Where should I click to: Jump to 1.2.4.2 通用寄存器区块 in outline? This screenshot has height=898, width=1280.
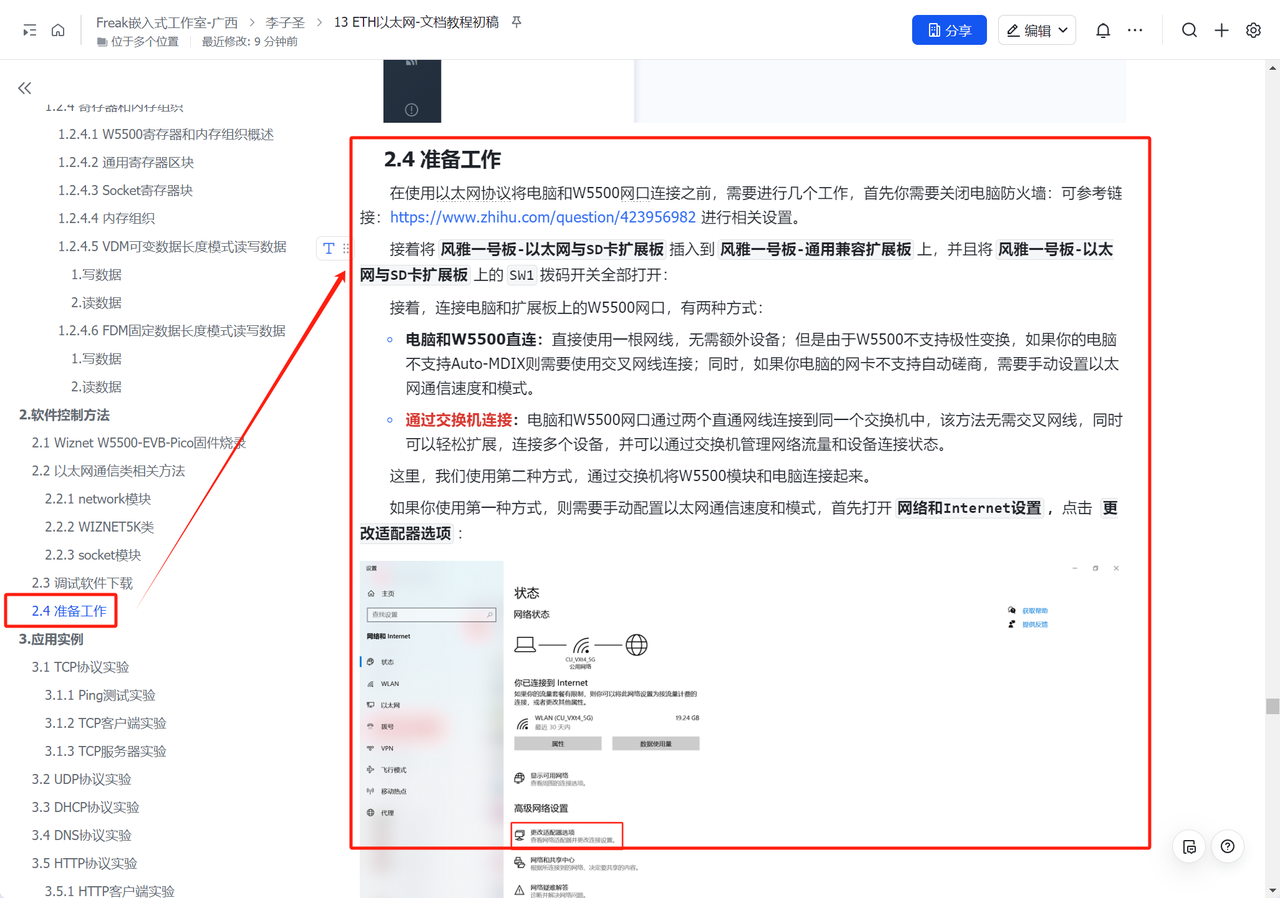(126, 162)
